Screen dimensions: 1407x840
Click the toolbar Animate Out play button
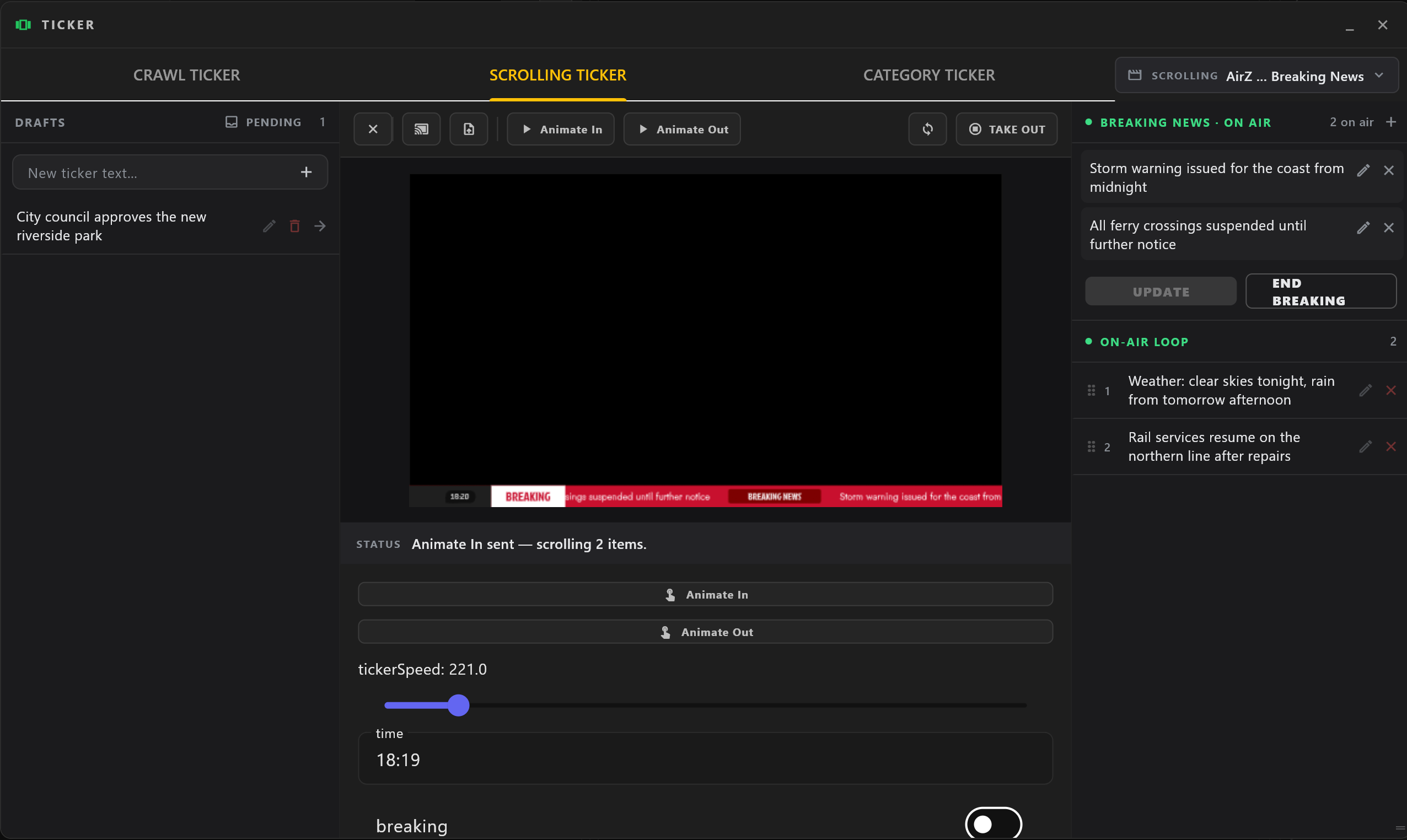pyautogui.click(x=681, y=129)
